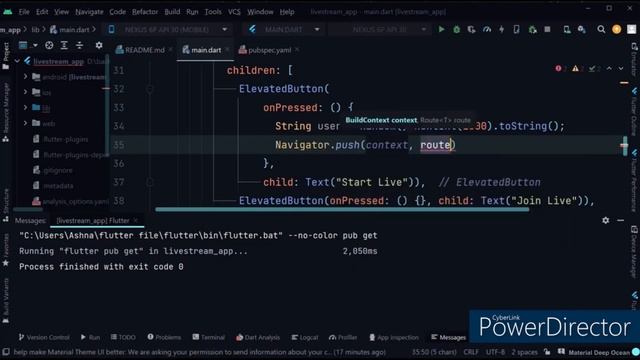Viewport: 640px width, 360px height.
Task: Click the phone icon next to hot reload
Action: [516, 29]
